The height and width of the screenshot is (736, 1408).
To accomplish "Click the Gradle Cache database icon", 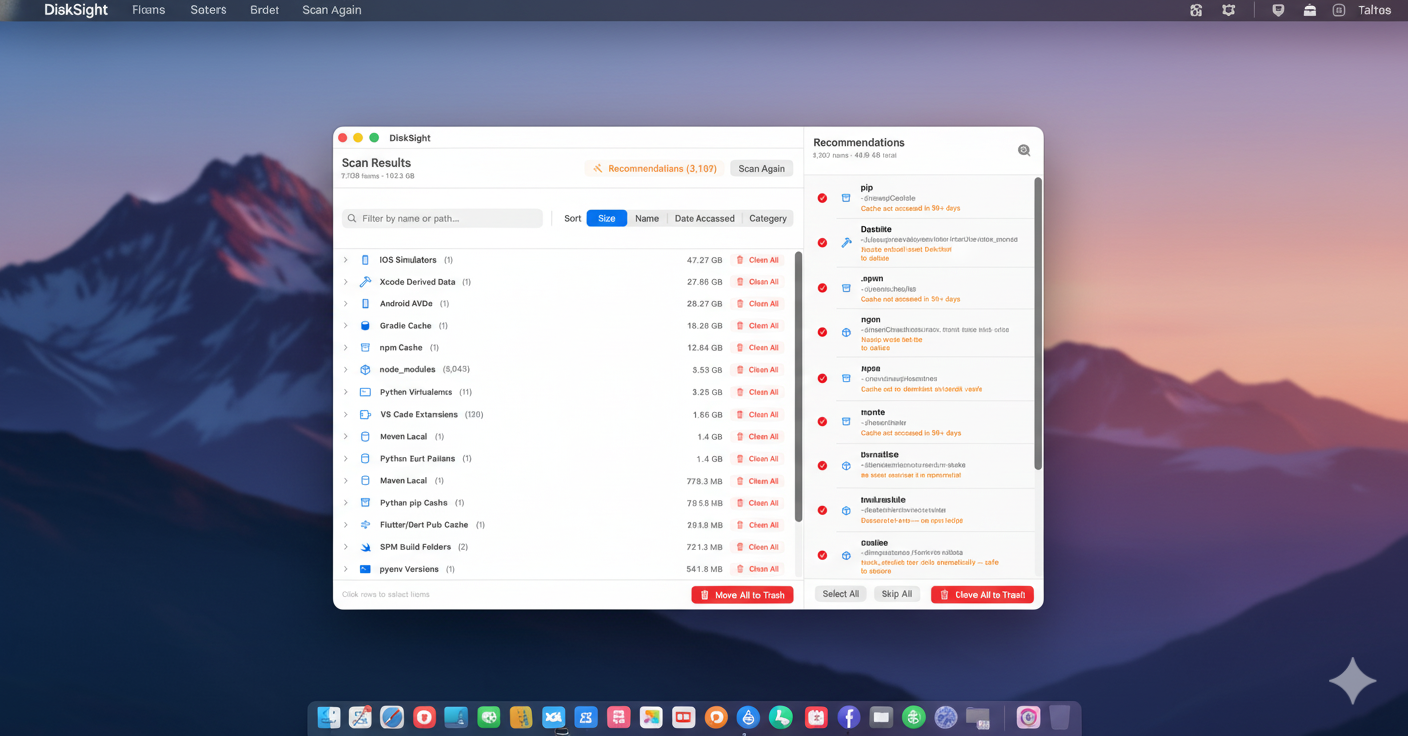I will (366, 325).
